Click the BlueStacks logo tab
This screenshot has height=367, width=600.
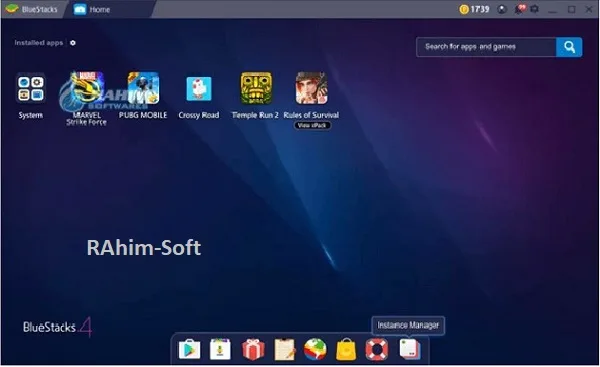(32, 9)
